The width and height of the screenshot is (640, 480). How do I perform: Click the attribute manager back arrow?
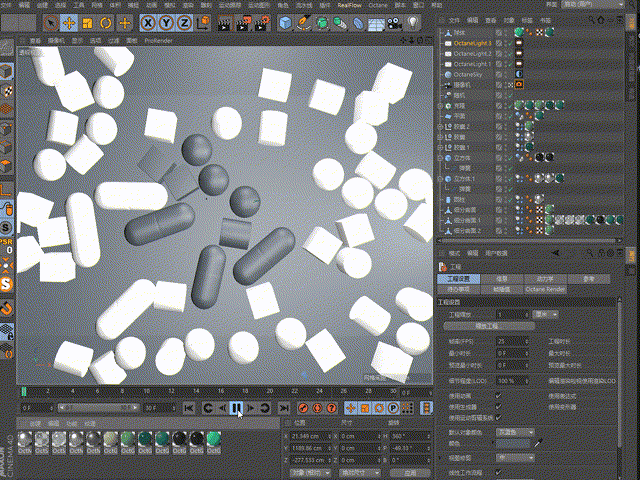click(555, 253)
